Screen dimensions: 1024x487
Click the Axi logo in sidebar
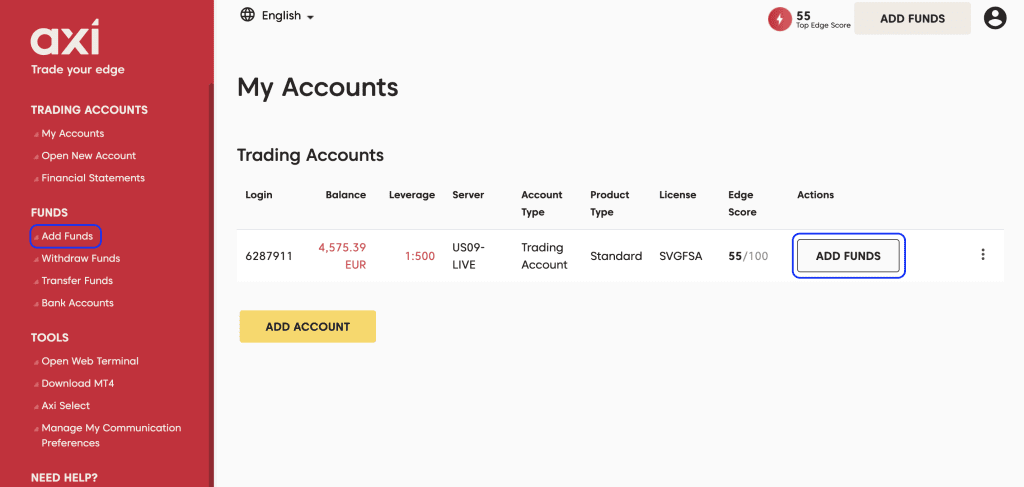[x=65, y=39]
